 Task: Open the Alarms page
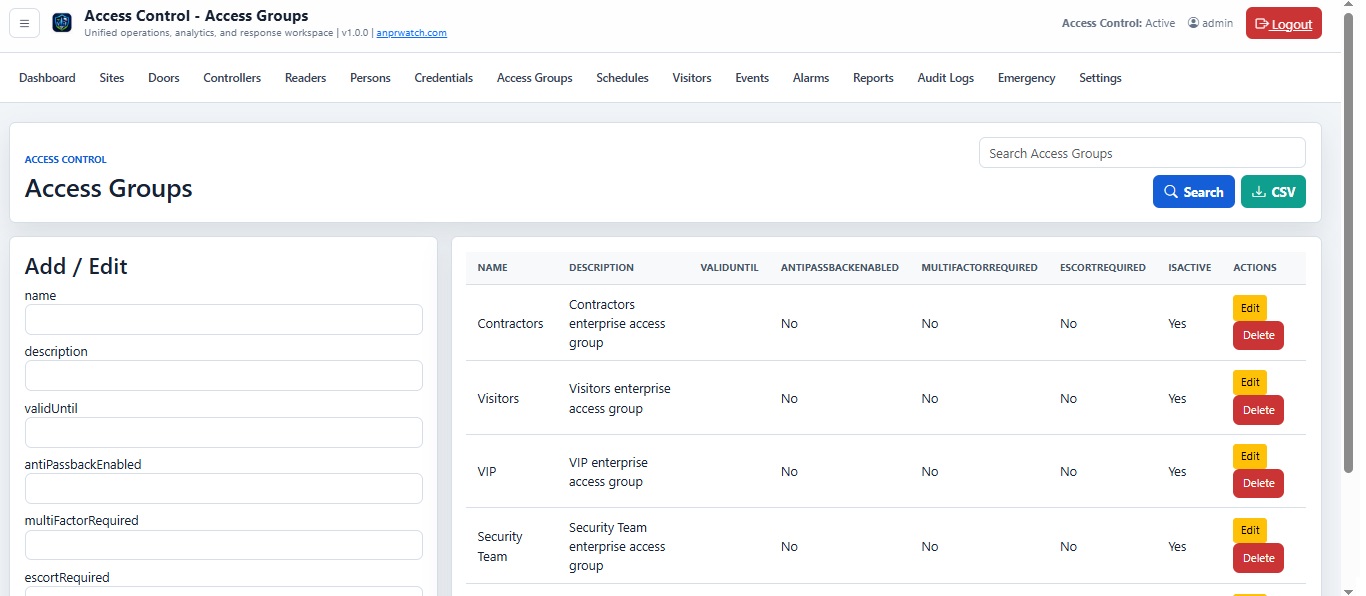(811, 78)
